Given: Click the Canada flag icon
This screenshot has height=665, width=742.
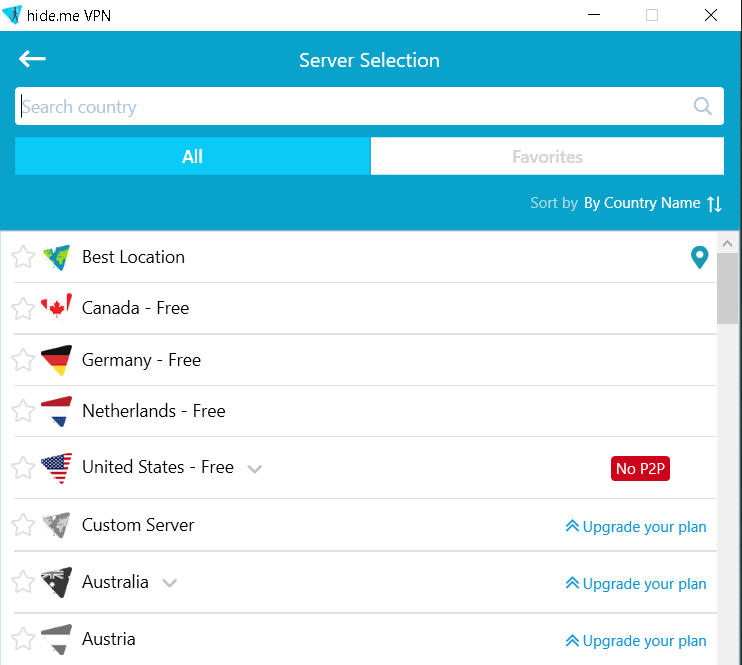Looking at the screenshot, I should pyautogui.click(x=57, y=308).
